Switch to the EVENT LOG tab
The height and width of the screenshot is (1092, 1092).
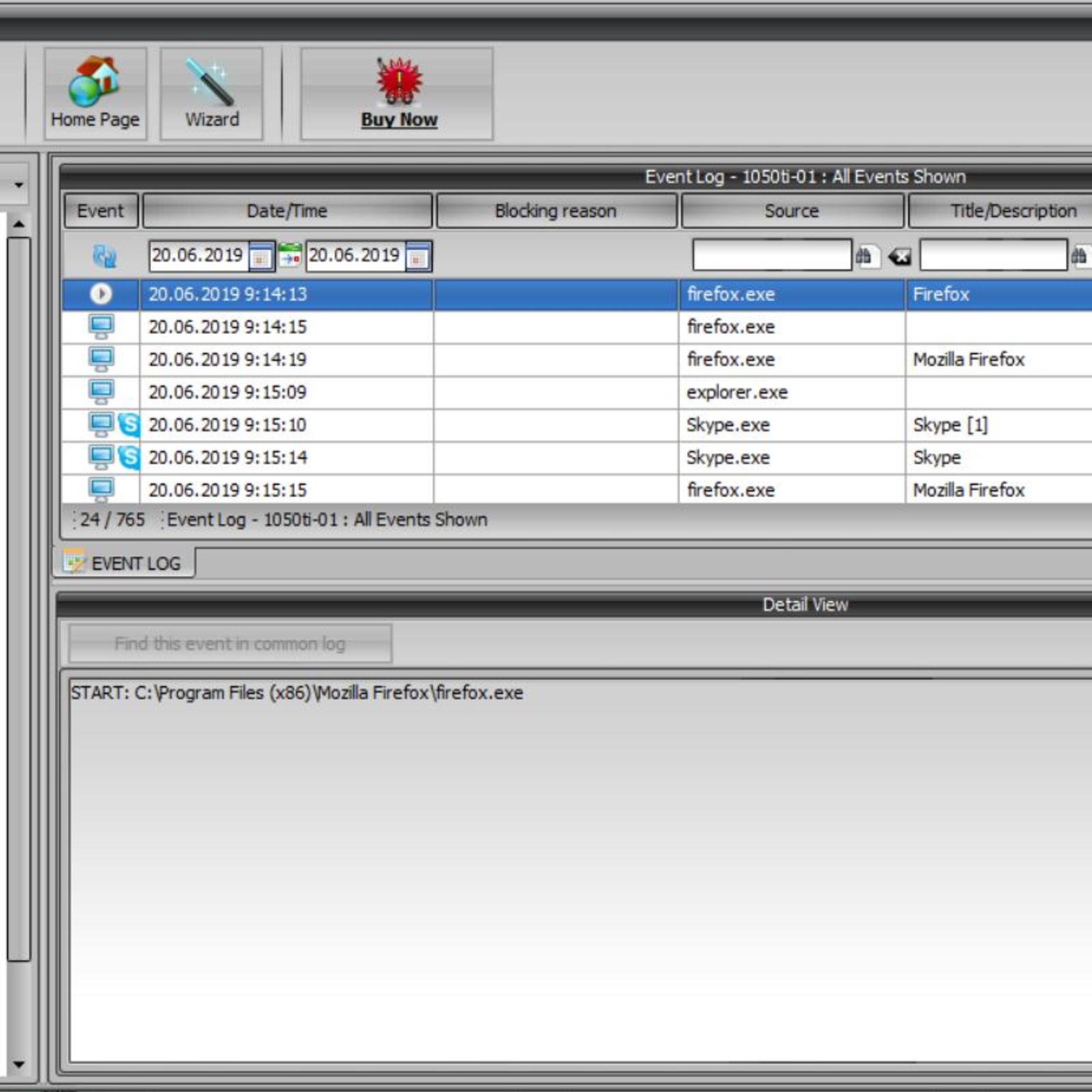(x=124, y=563)
